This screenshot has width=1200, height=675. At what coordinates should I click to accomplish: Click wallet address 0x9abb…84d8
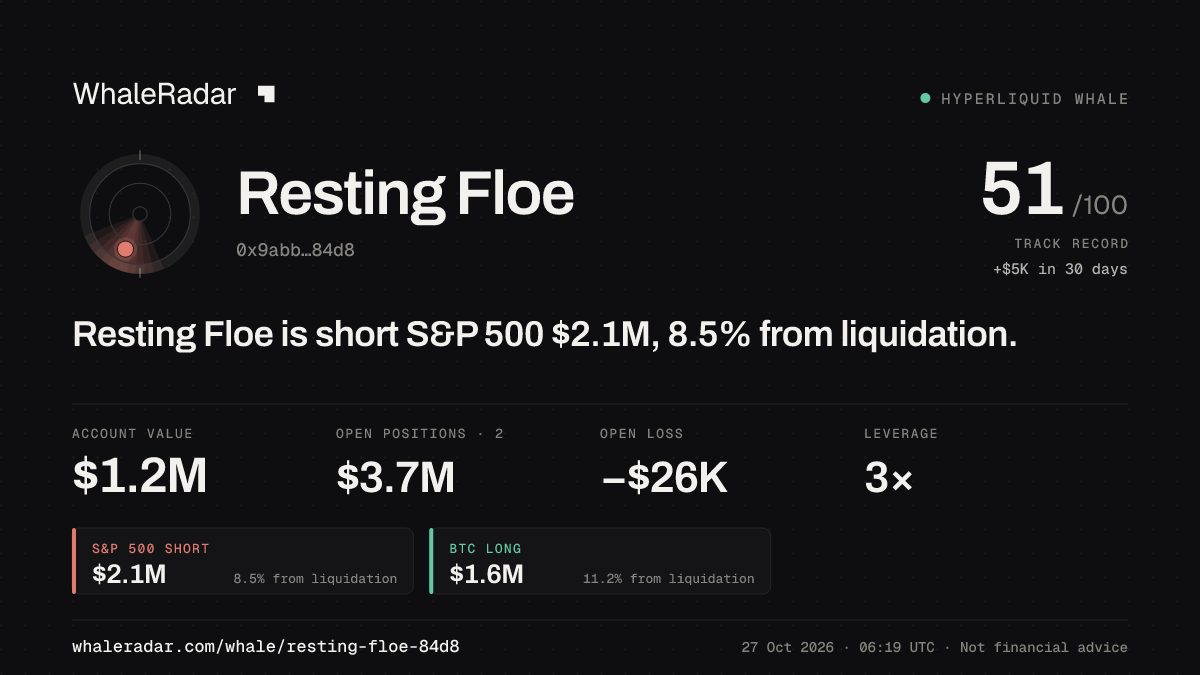coord(295,250)
